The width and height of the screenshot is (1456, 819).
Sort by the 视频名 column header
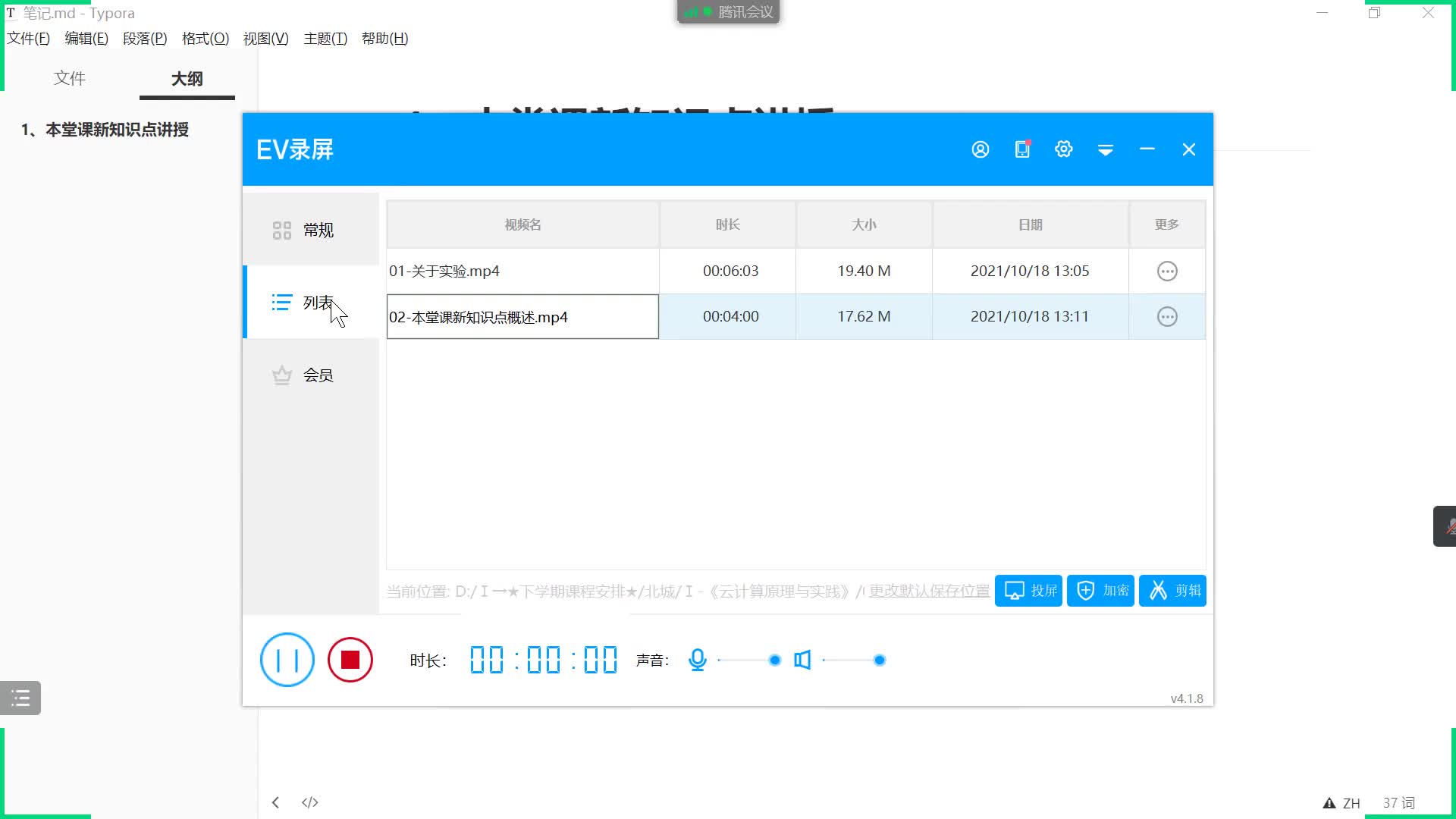(x=523, y=224)
